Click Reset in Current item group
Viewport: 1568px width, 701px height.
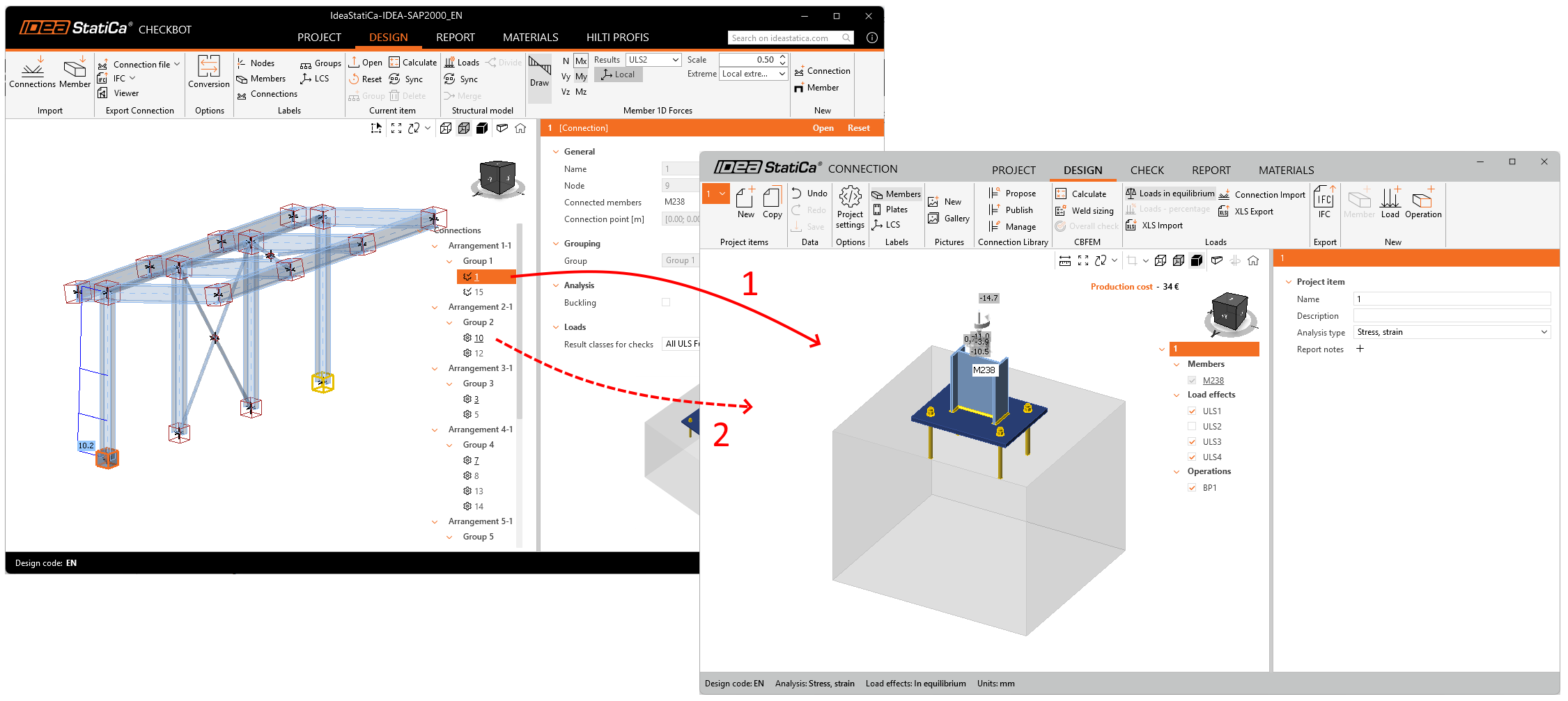coord(365,79)
